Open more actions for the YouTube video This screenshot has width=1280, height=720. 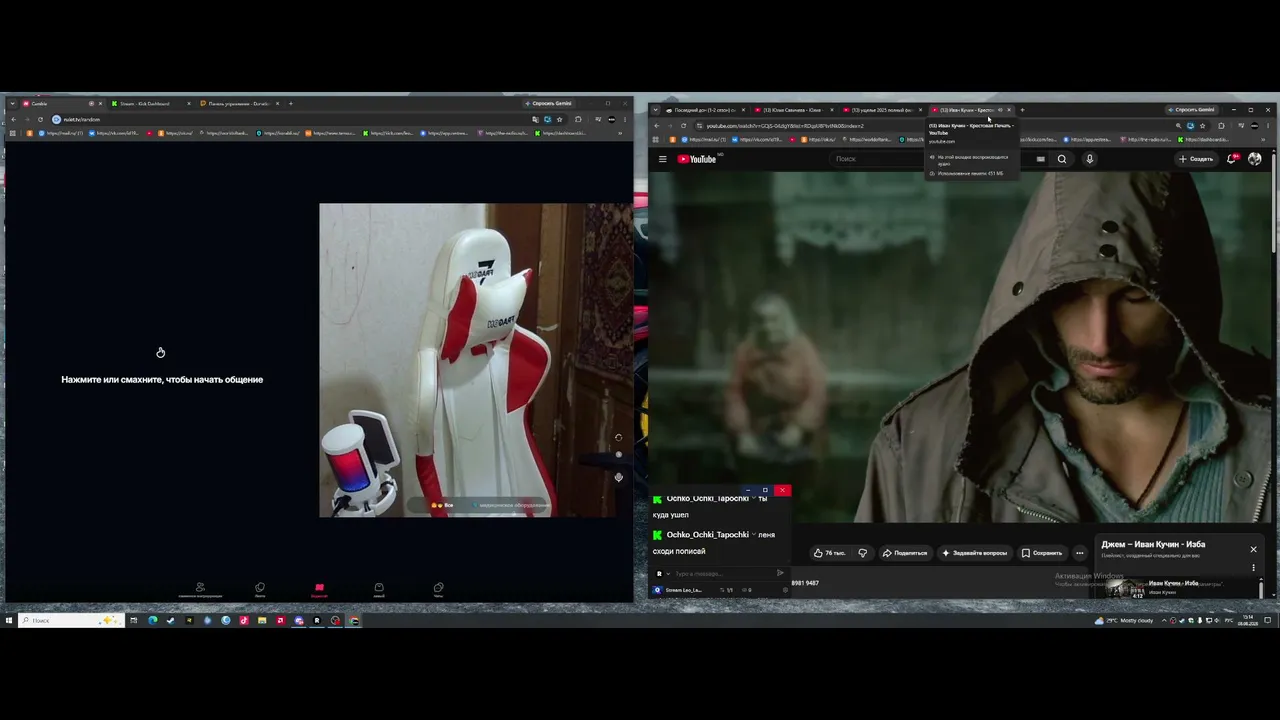coord(1079,553)
